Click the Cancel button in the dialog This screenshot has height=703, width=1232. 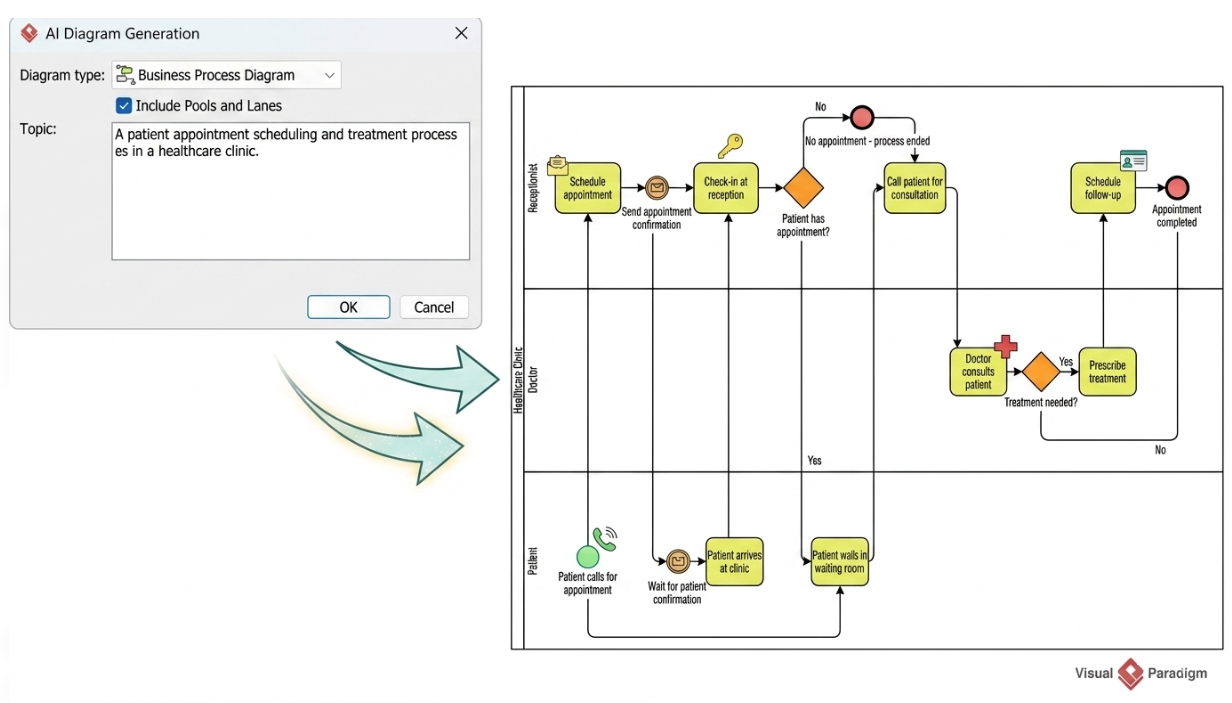click(x=434, y=307)
